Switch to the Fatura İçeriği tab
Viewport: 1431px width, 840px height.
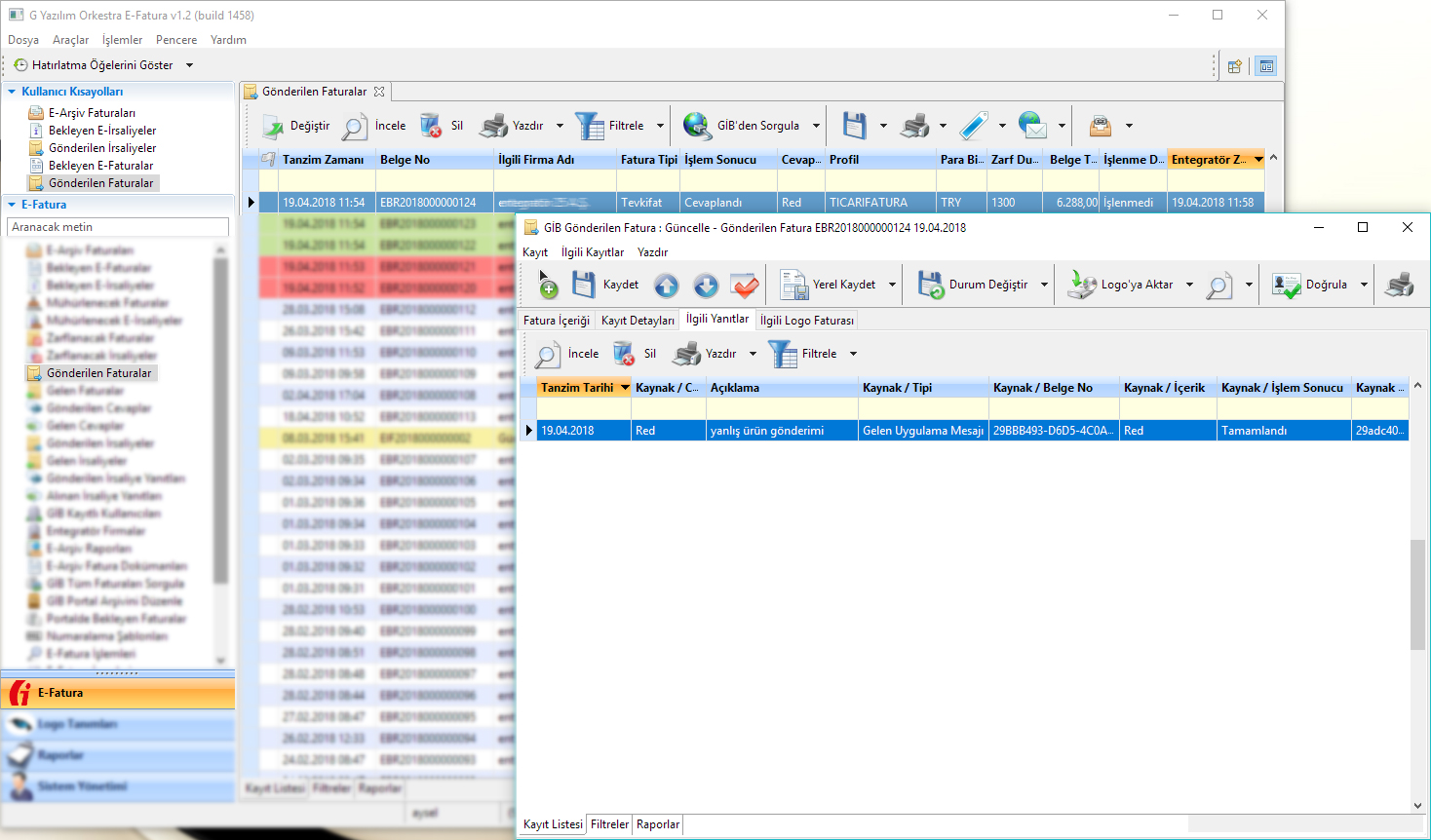point(556,321)
